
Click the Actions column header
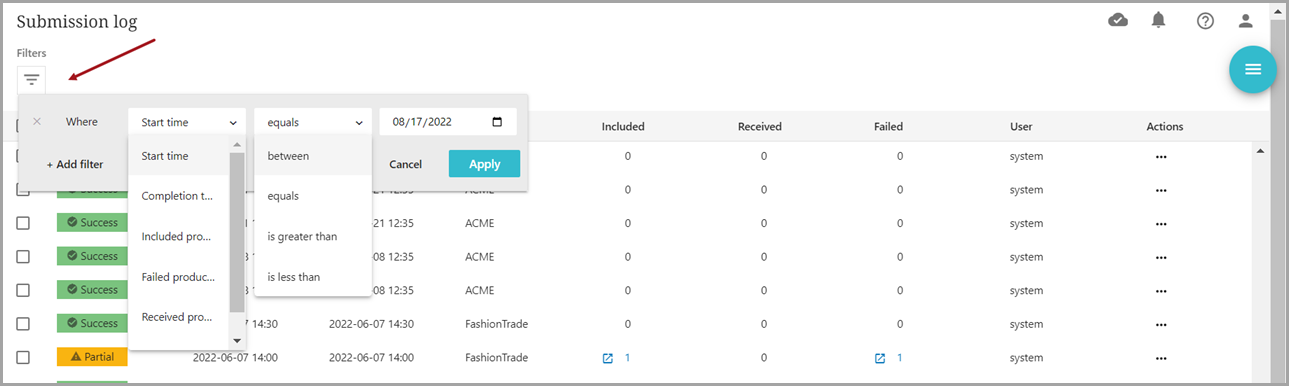pos(1165,127)
